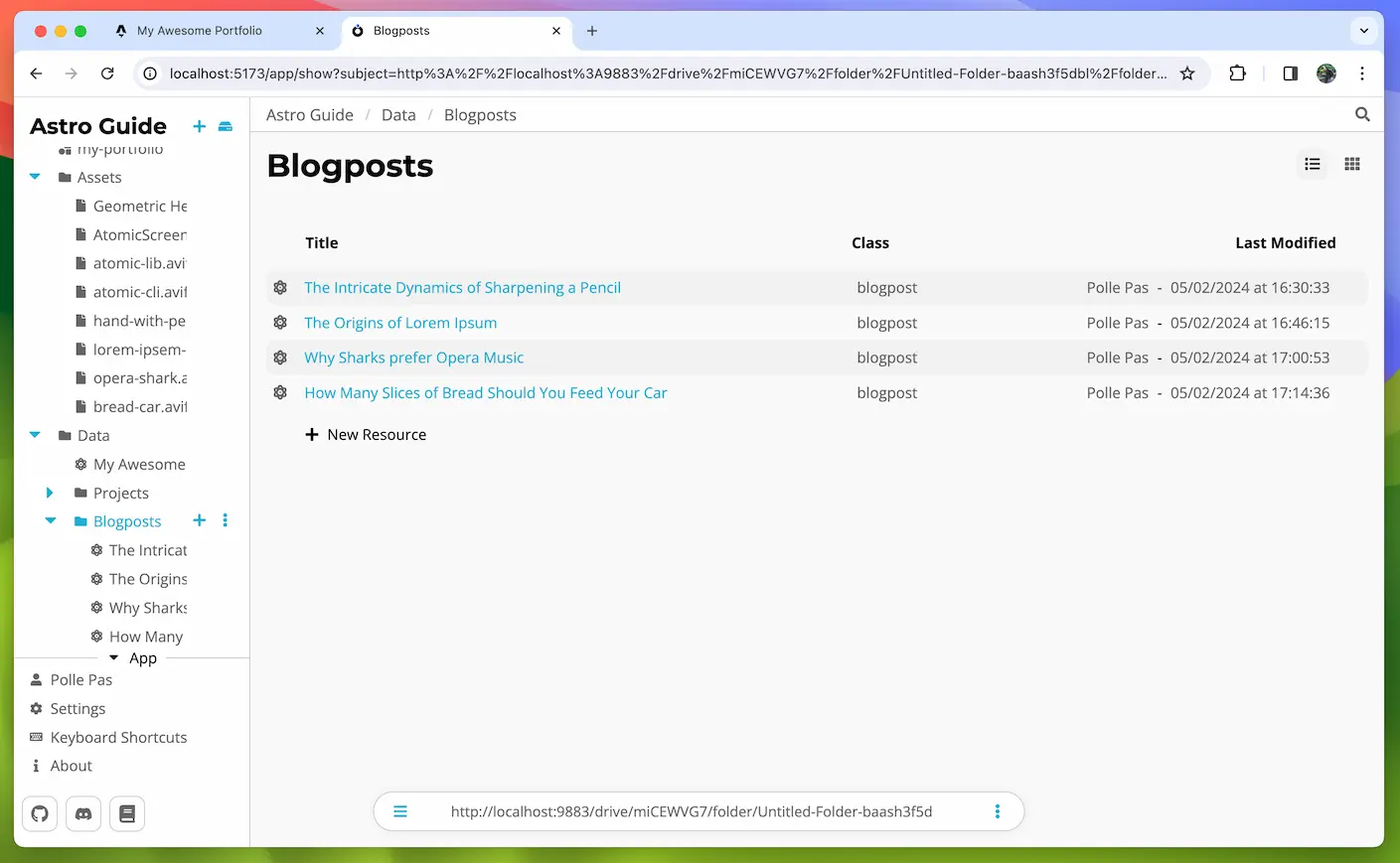
Task: Switch to list view
Action: (1313, 164)
